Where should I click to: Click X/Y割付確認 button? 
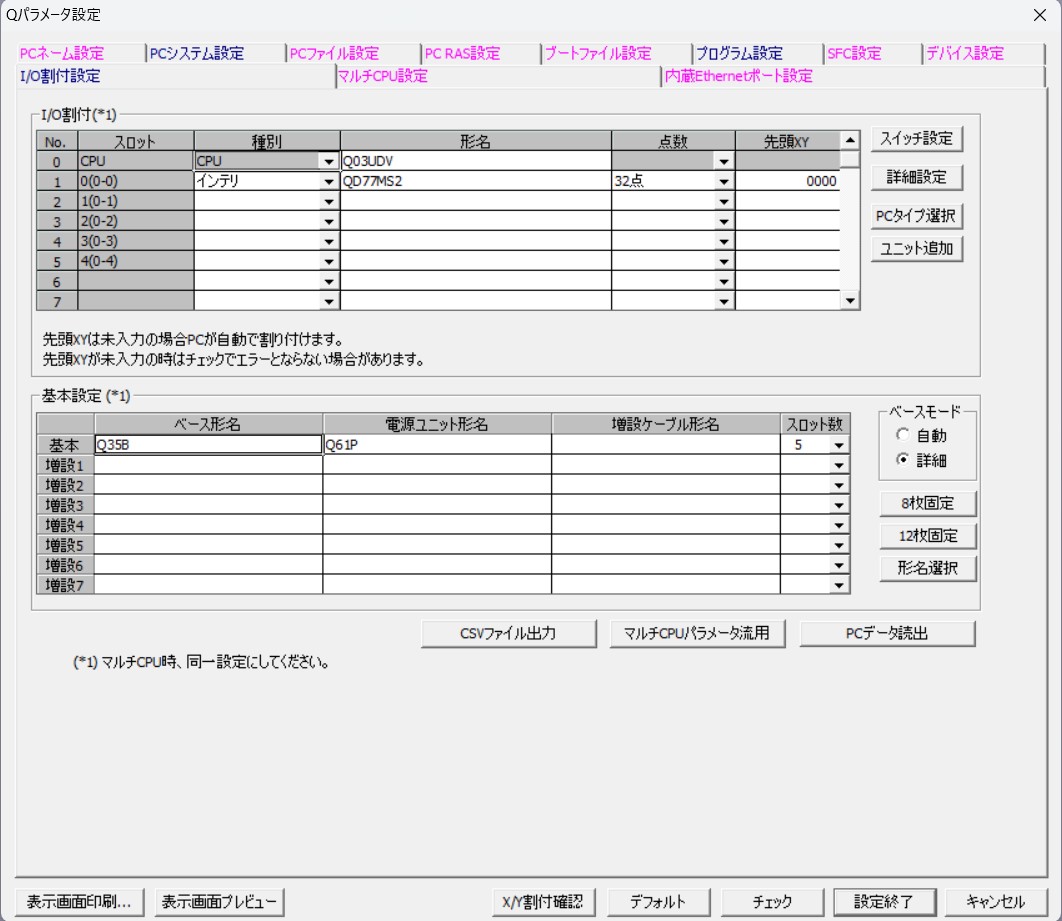(543, 901)
